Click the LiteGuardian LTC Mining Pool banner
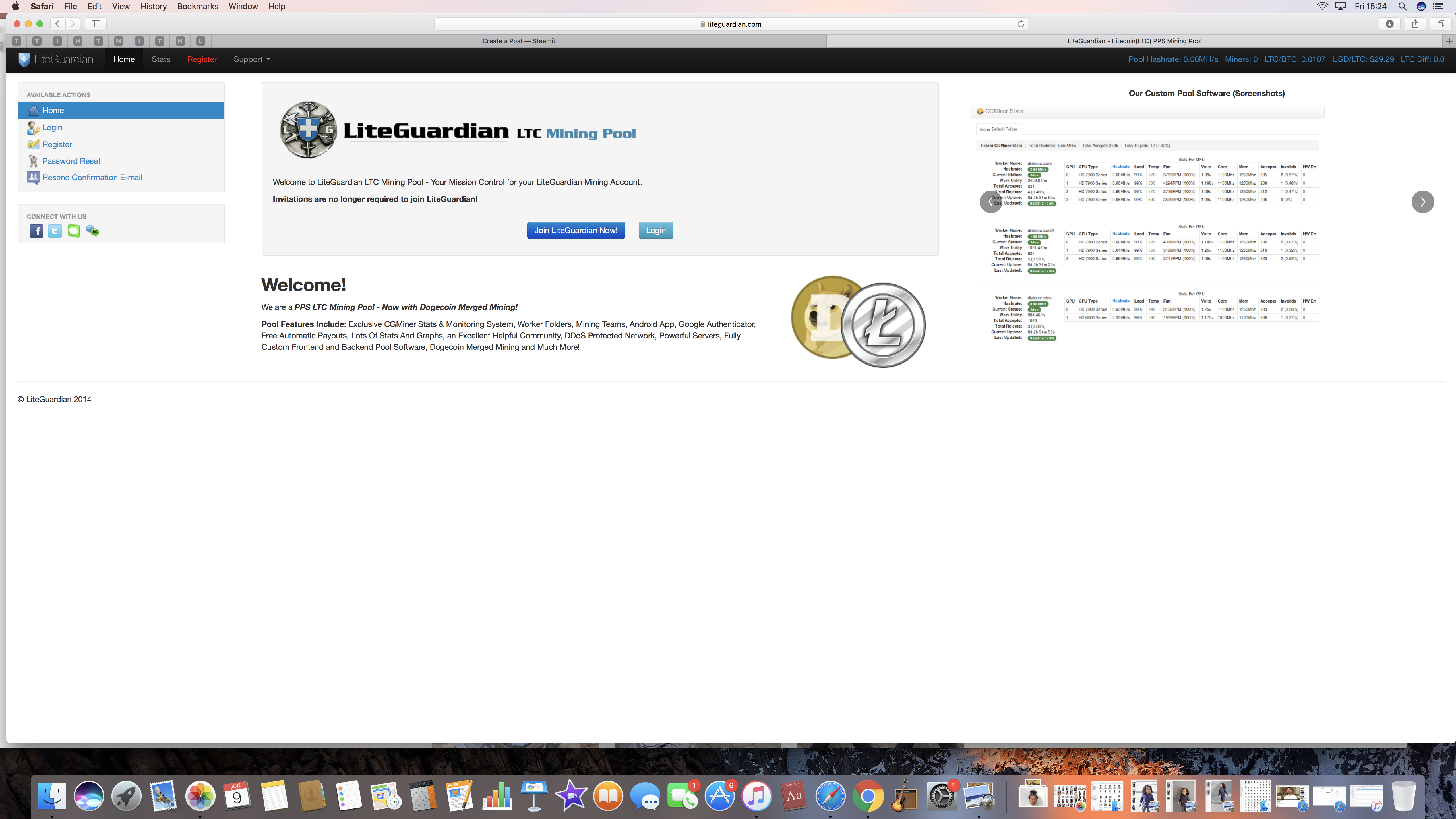Screen dimensions: 1456x819 click(458, 130)
